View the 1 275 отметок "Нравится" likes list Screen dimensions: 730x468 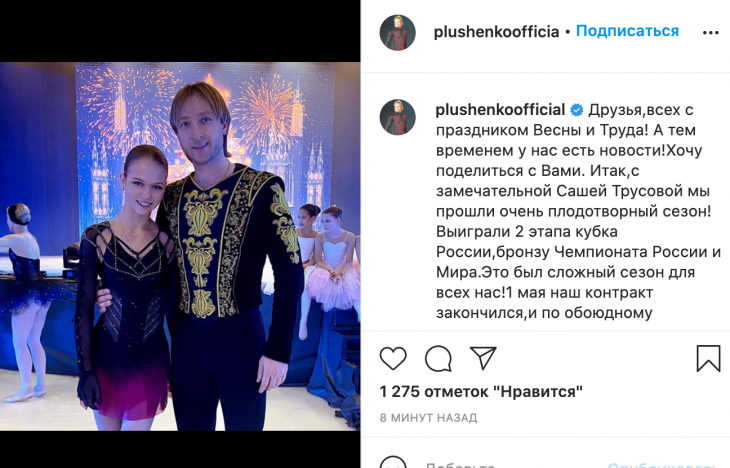pos(481,392)
